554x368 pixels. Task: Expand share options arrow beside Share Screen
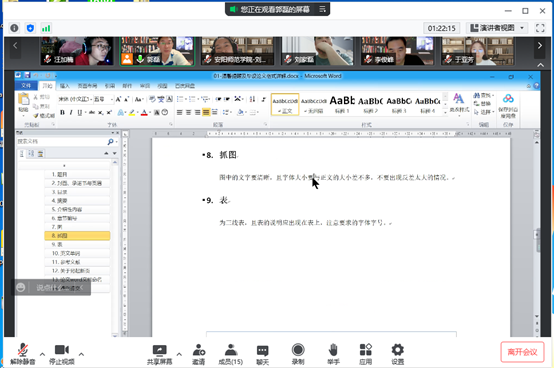coord(179,354)
